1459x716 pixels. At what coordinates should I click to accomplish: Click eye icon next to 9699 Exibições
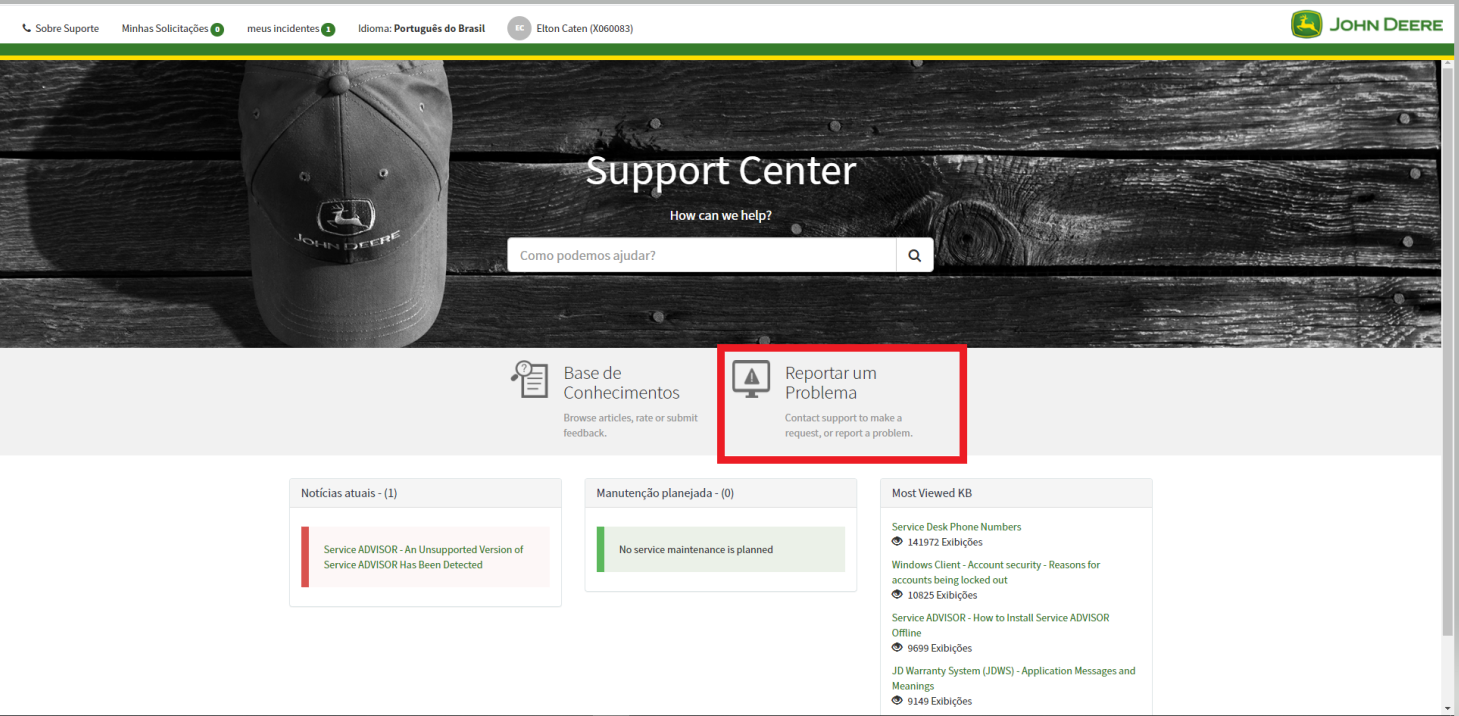[897, 648]
